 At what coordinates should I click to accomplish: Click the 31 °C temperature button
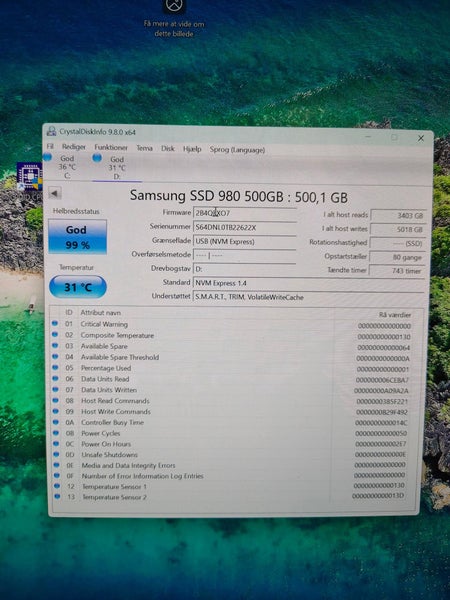[x=78, y=287]
